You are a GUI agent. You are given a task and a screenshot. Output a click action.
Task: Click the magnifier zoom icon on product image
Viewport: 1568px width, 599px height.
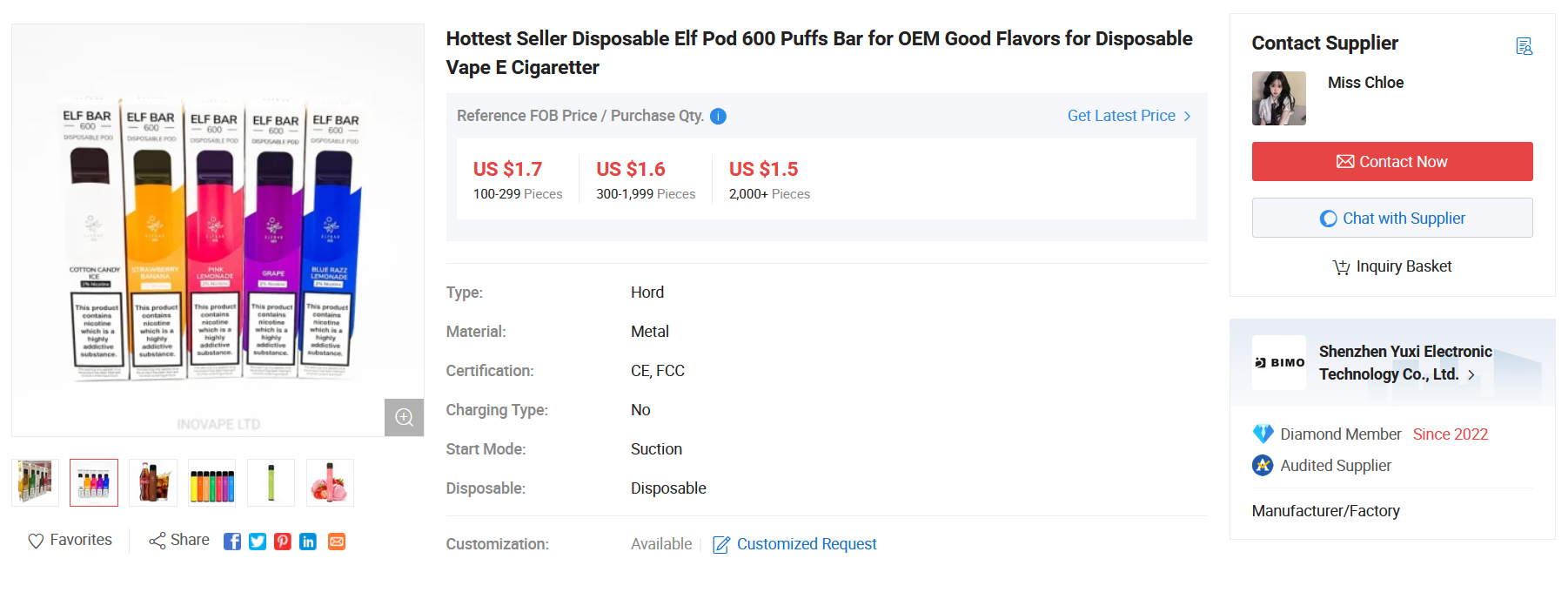point(405,417)
